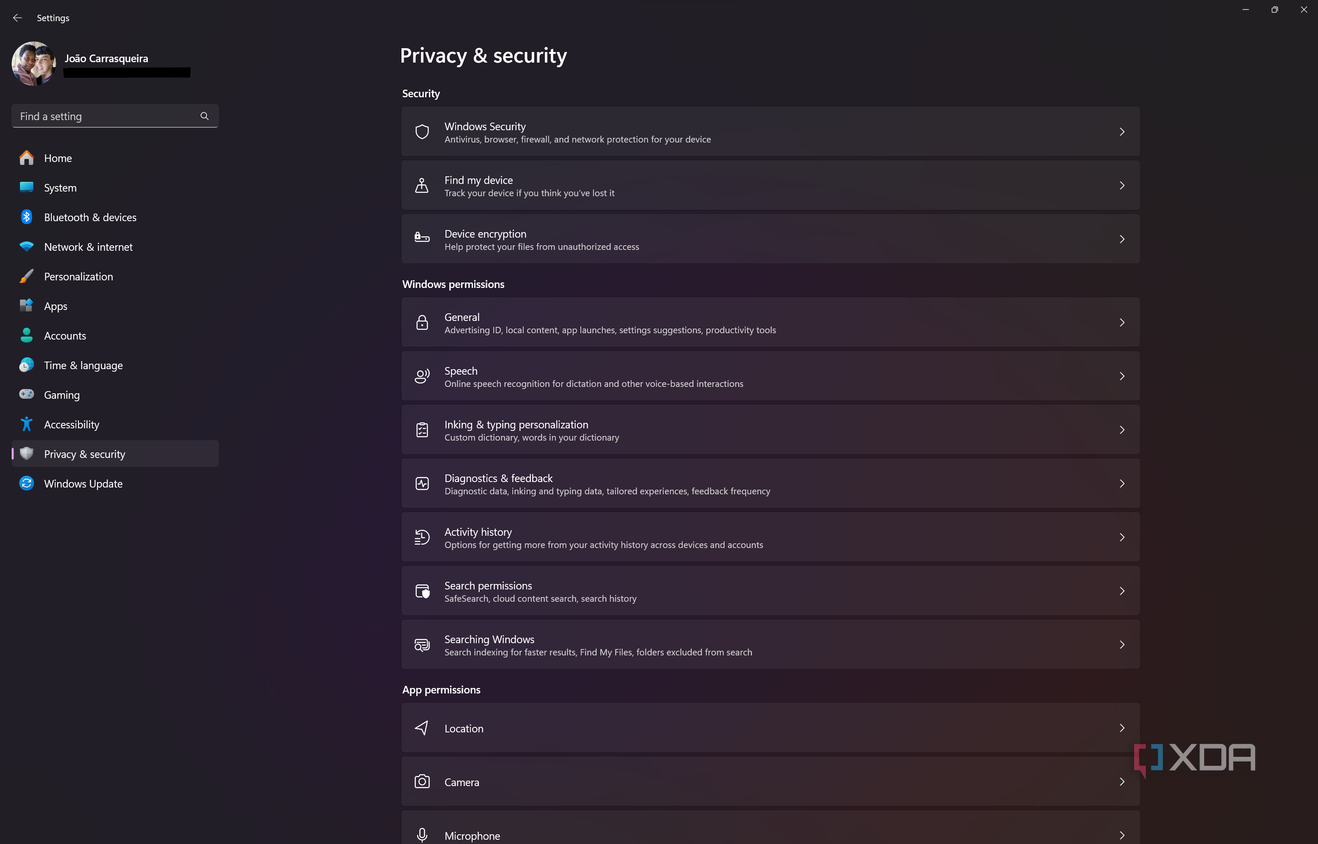This screenshot has height=844, width=1318.
Task: Click the Microphone icon in App permissions
Action: point(422,835)
